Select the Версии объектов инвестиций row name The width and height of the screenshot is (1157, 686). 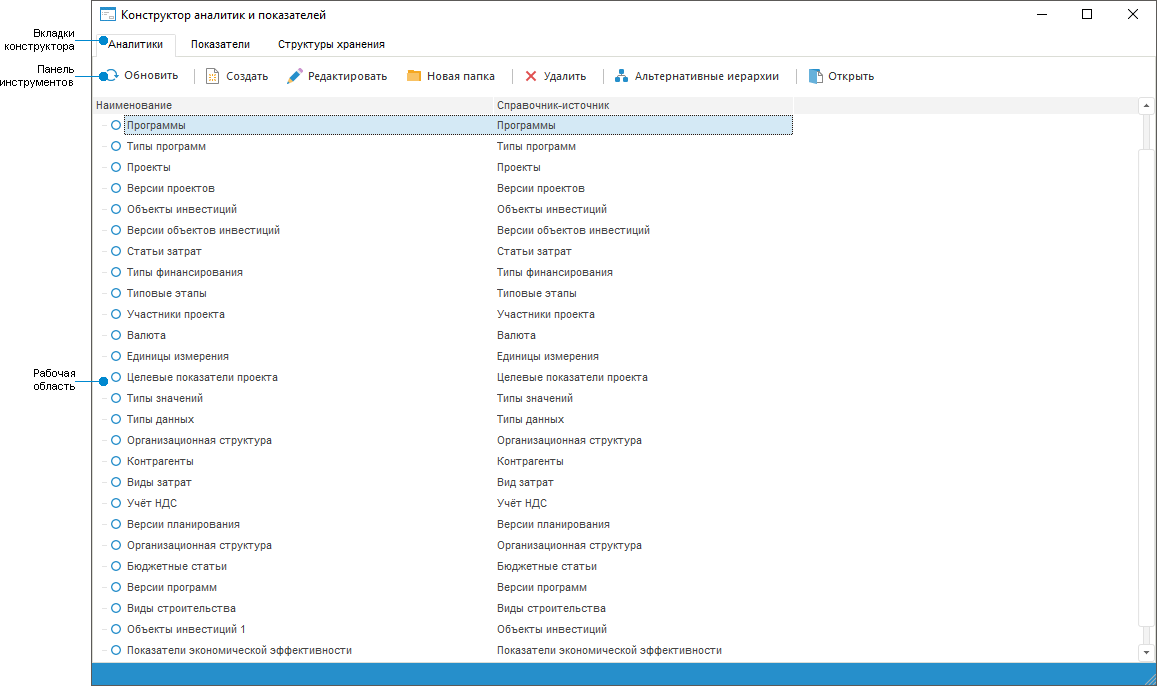click(203, 230)
